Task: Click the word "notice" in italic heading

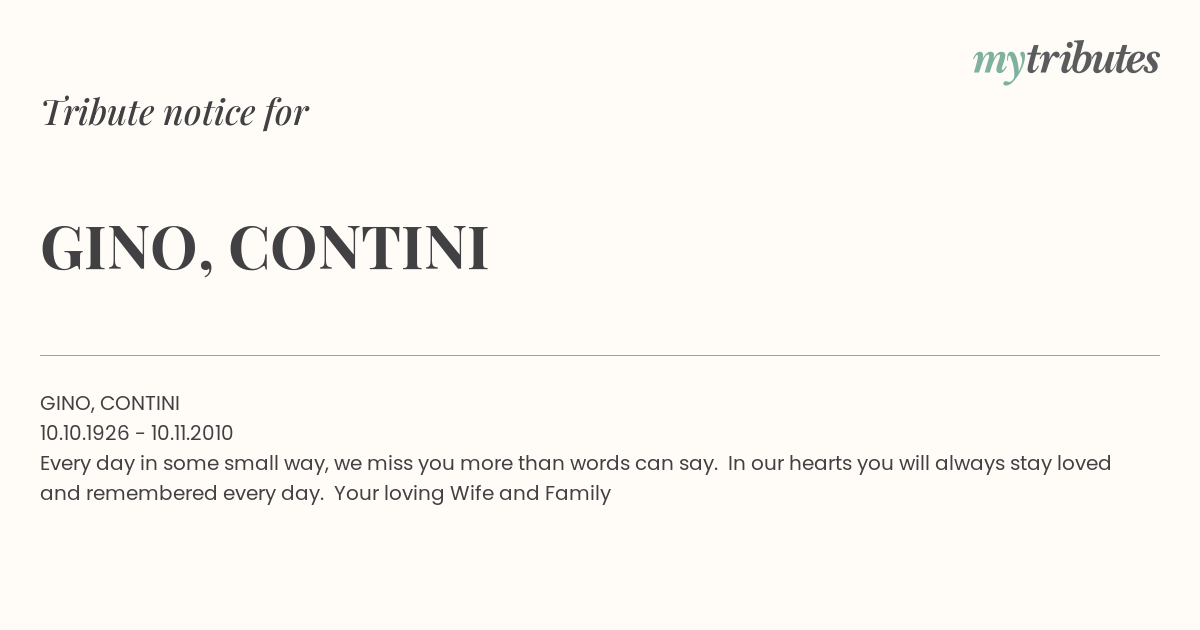Action: [209, 113]
